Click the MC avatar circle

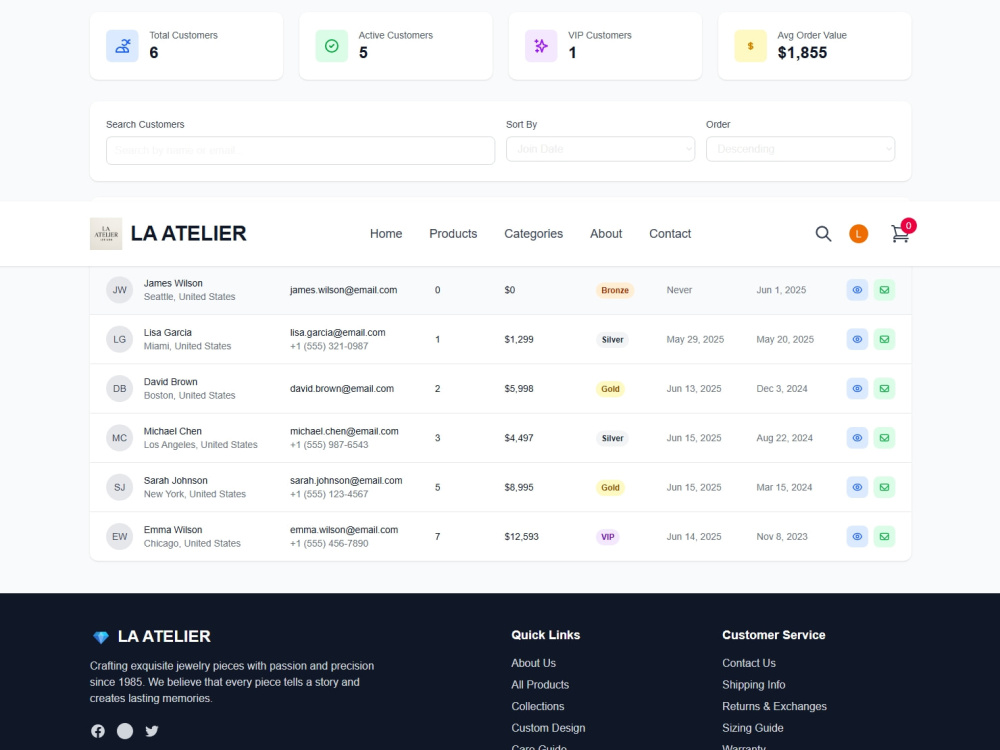click(119, 438)
